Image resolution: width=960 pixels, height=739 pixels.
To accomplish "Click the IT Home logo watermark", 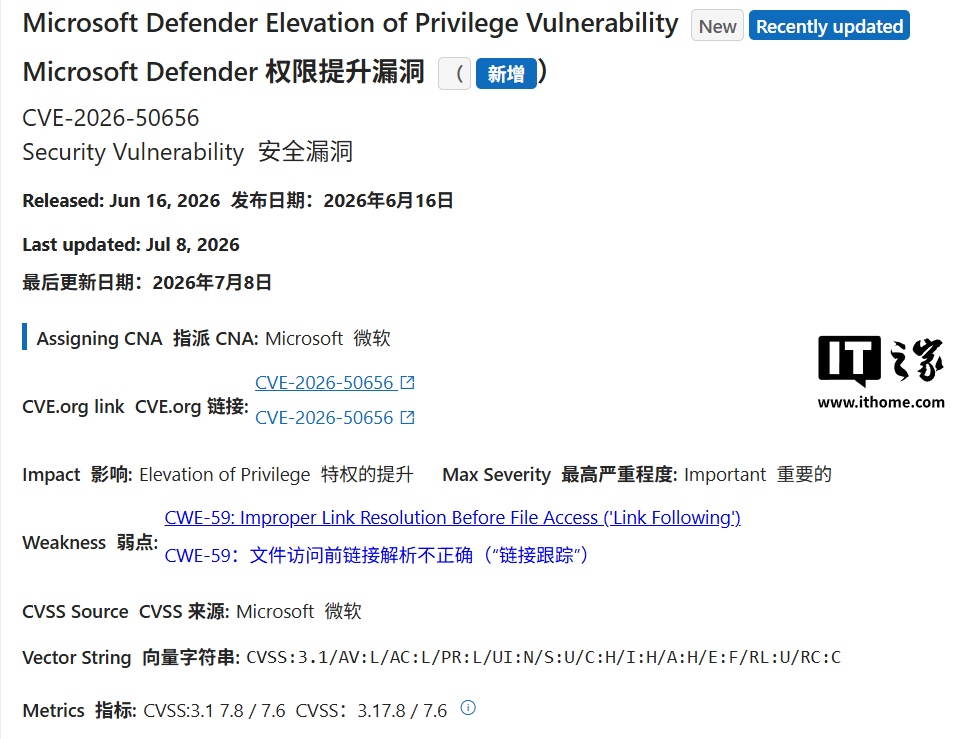I will [x=880, y=361].
